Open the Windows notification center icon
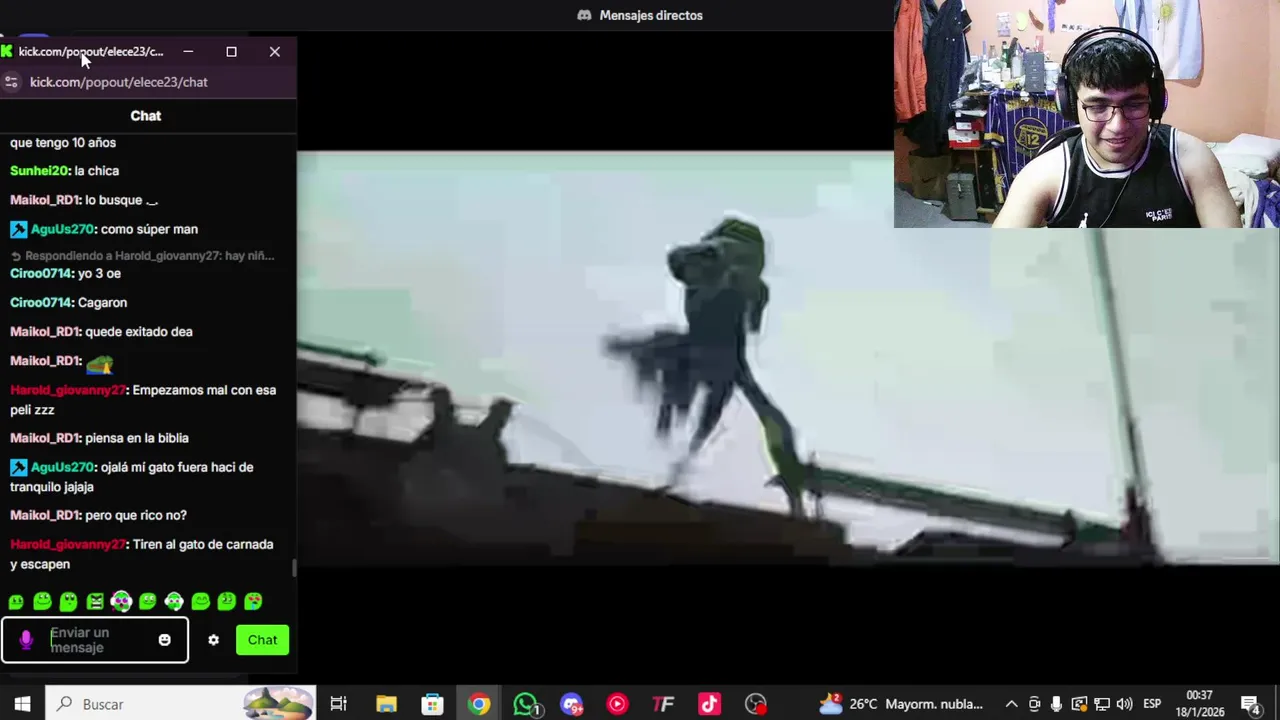The width and height of the screenshot is (1280, 720). (1250, 704)
